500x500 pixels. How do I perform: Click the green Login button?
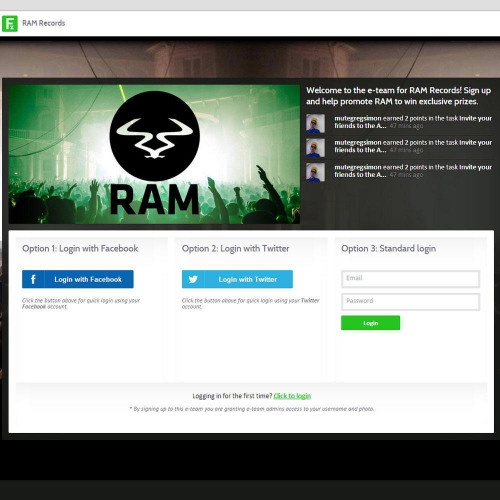370,323
